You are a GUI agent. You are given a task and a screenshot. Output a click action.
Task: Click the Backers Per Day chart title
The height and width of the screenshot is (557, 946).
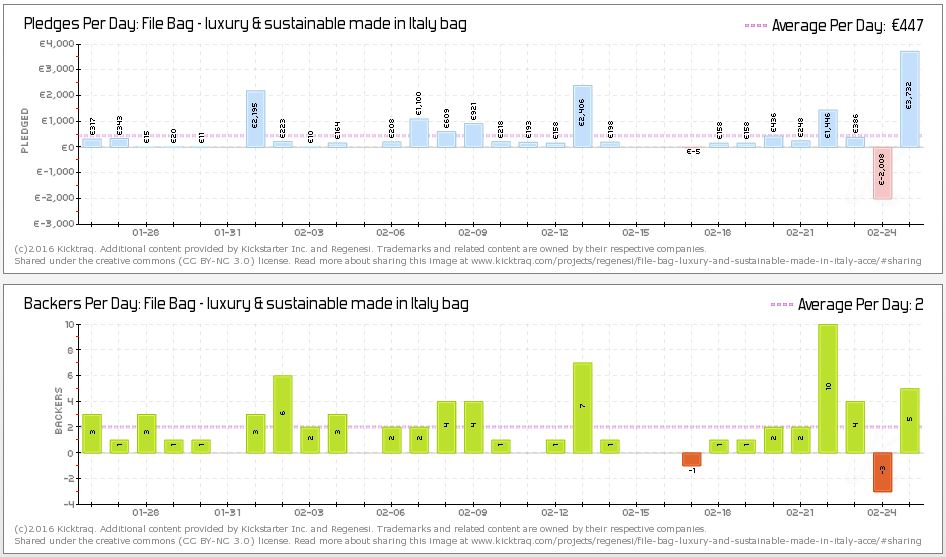click(246, 304)
